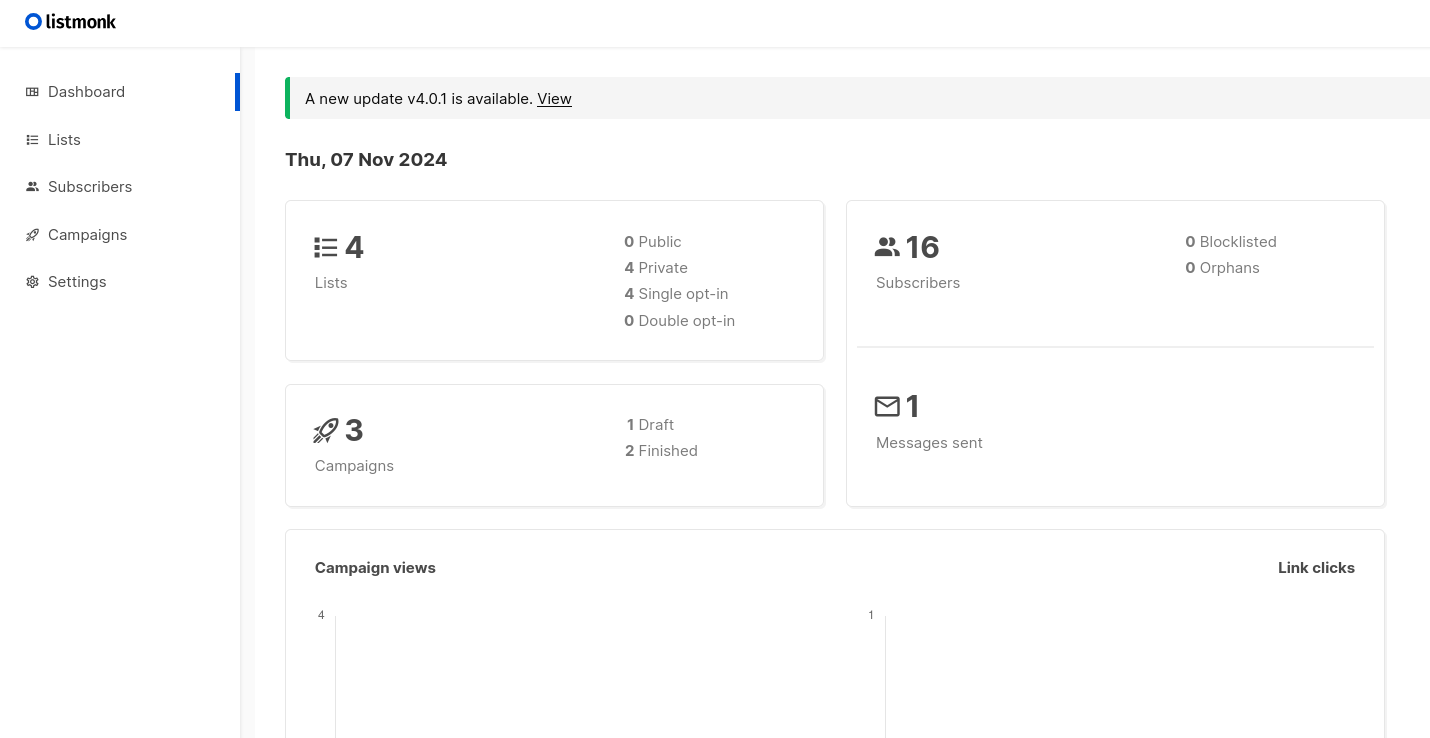Click the '0 Orphans' stat
Screen dimensions: 1430x738
(x=1222, y=268)
